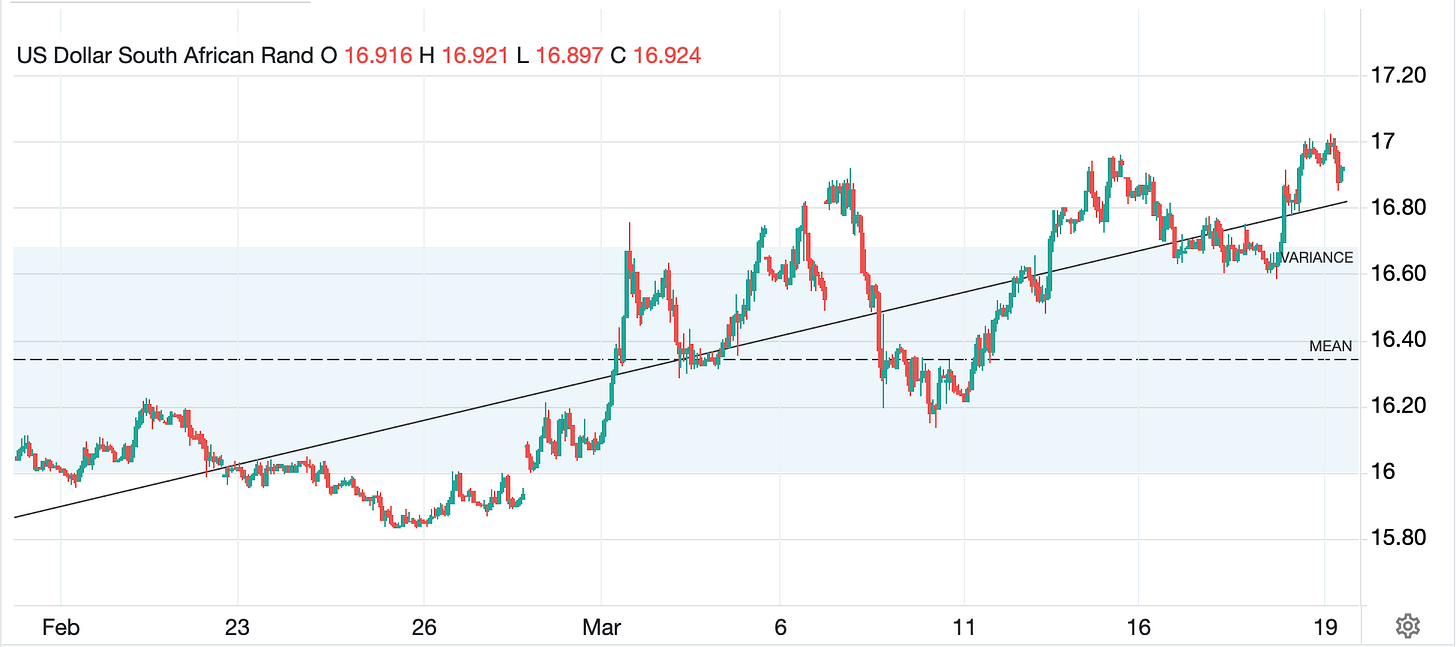Click the high value 16.921
Image resolution: width=1456 pixels, height=647 pixels.
coord(476,56)
